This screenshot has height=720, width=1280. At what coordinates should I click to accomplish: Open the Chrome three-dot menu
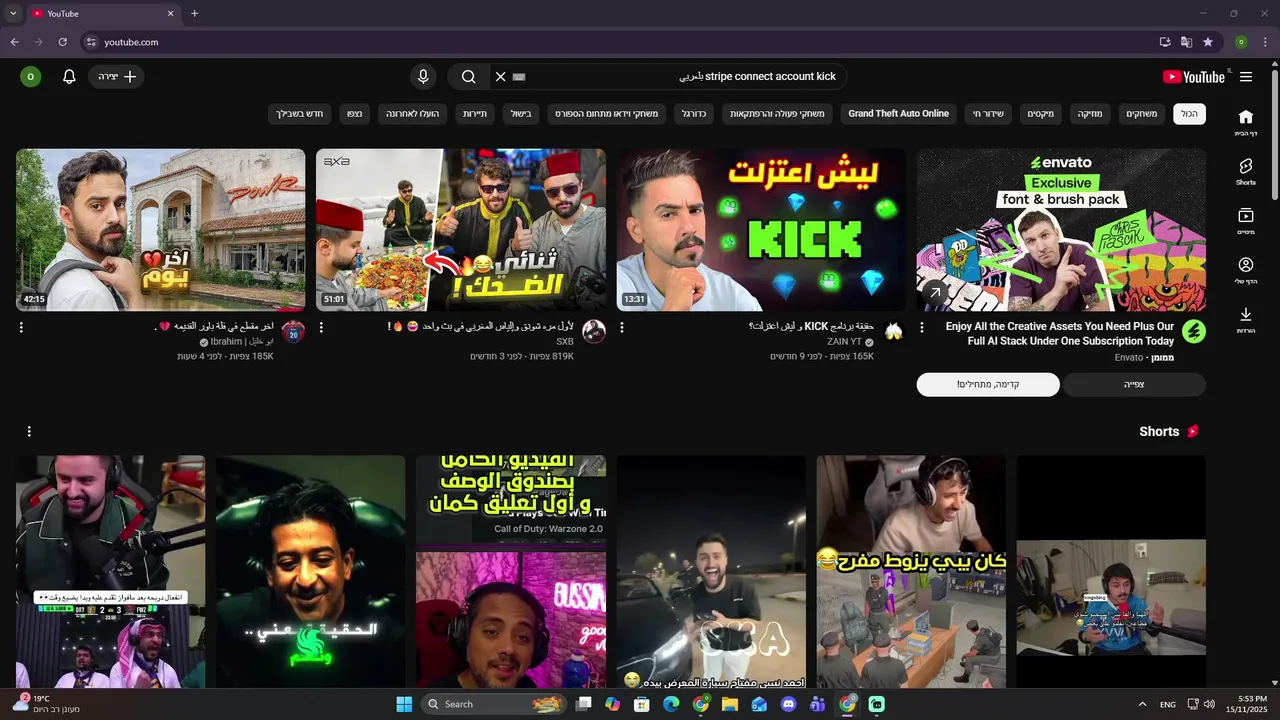point(1265,42)
